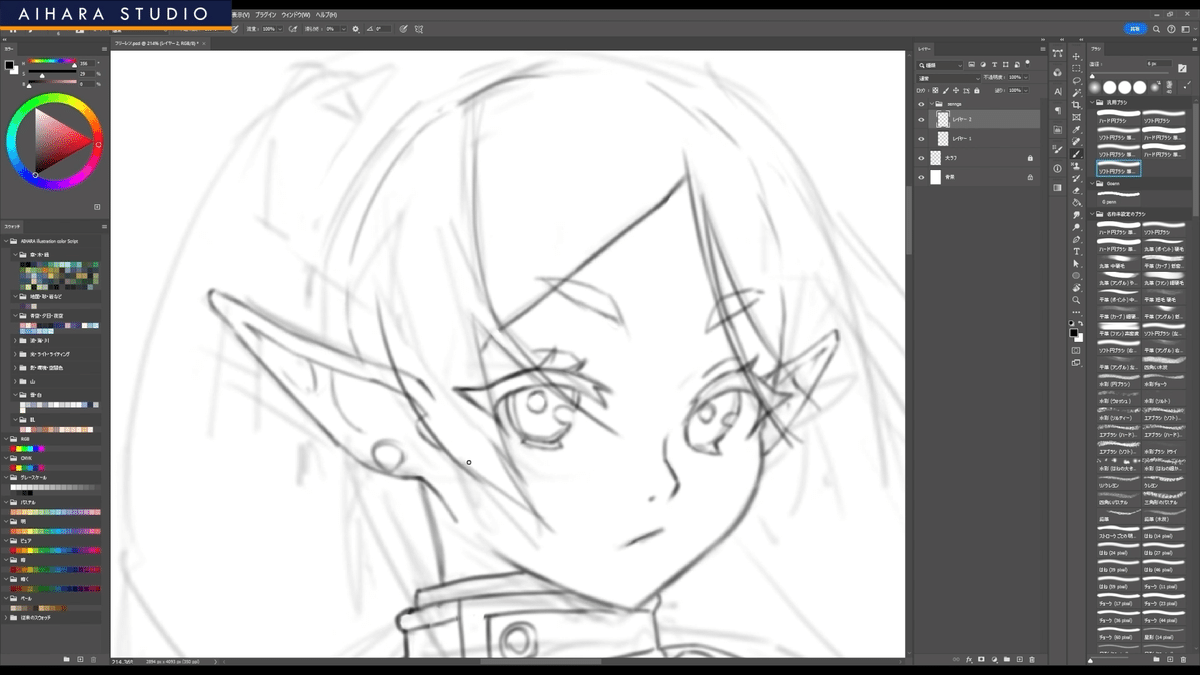
Task: Open the Paragraph panel icon
Action: pyautogui.click(x=1058, y=110)
